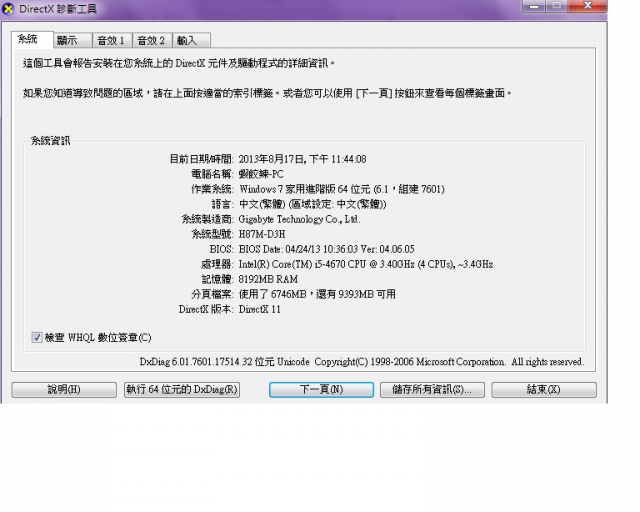Open the 音效 2 tab
The height and width of the screenshot is (512, 640).
tap(152, 40)
